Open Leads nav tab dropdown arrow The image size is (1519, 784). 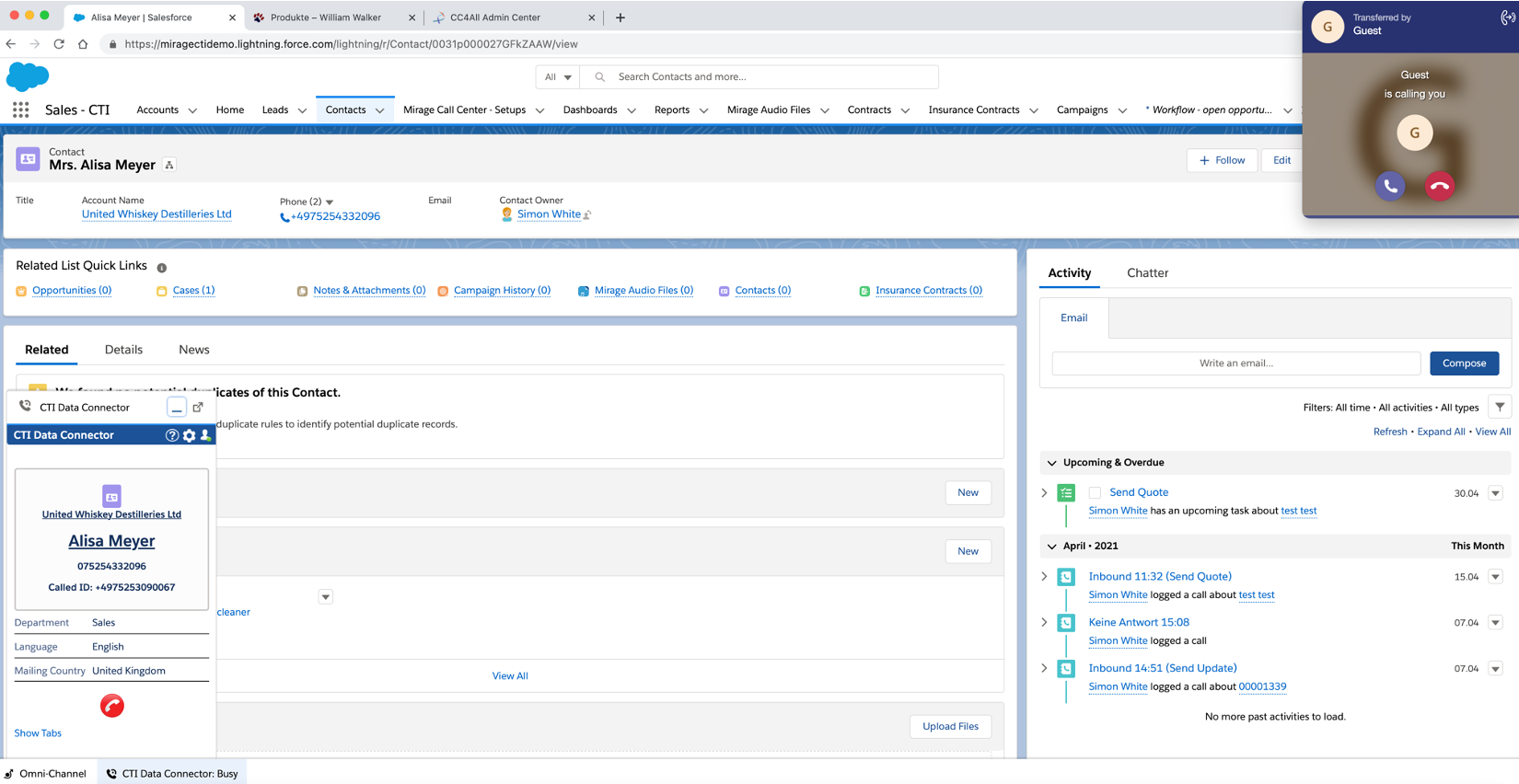[x=302, y=110]
